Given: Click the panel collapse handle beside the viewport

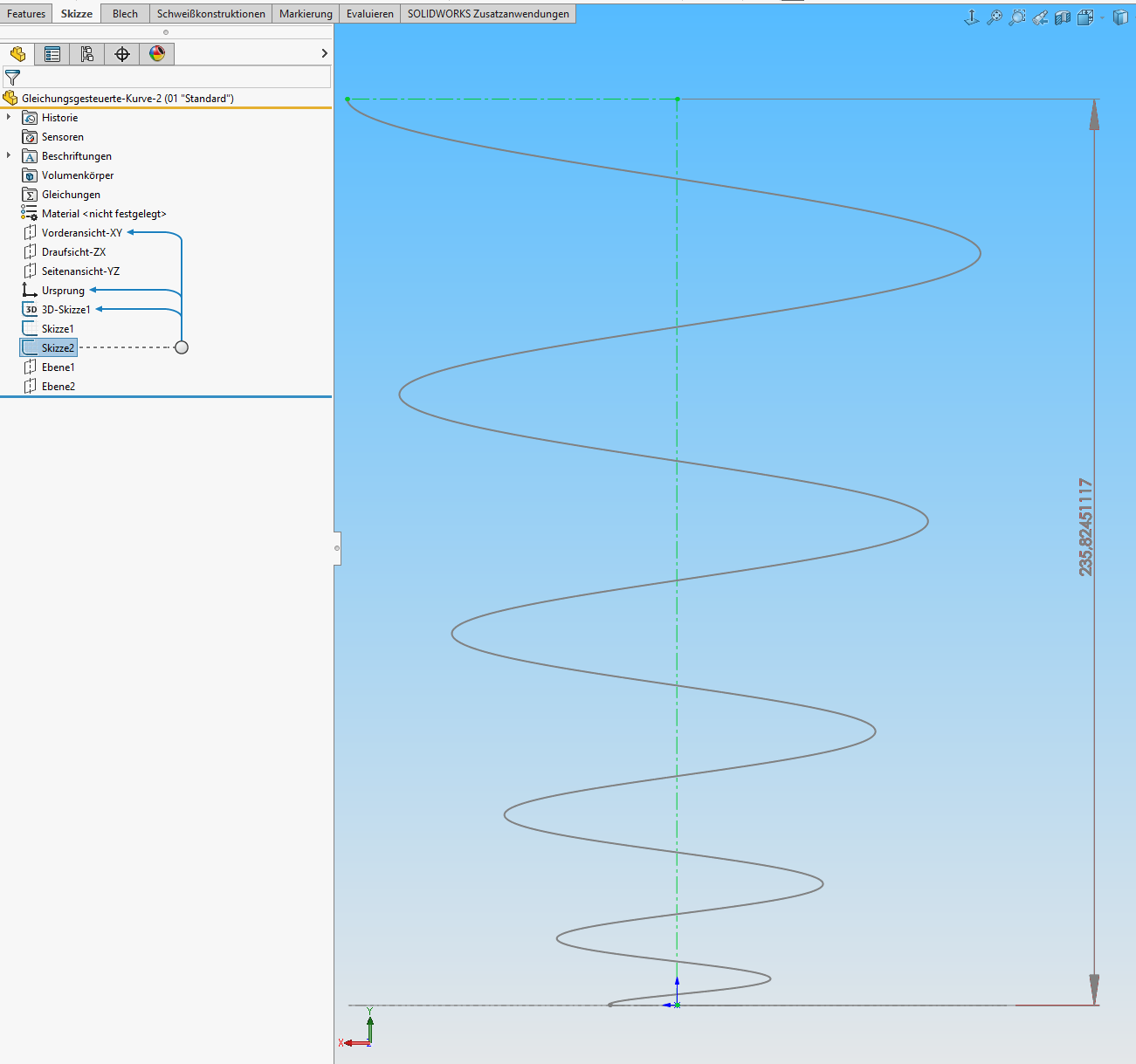Looking at the screenshot, I should click(x=337, y=548).
